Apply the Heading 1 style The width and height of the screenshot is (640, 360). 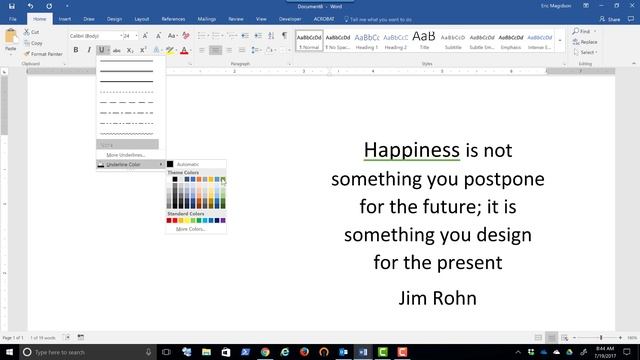coord(367,40)
